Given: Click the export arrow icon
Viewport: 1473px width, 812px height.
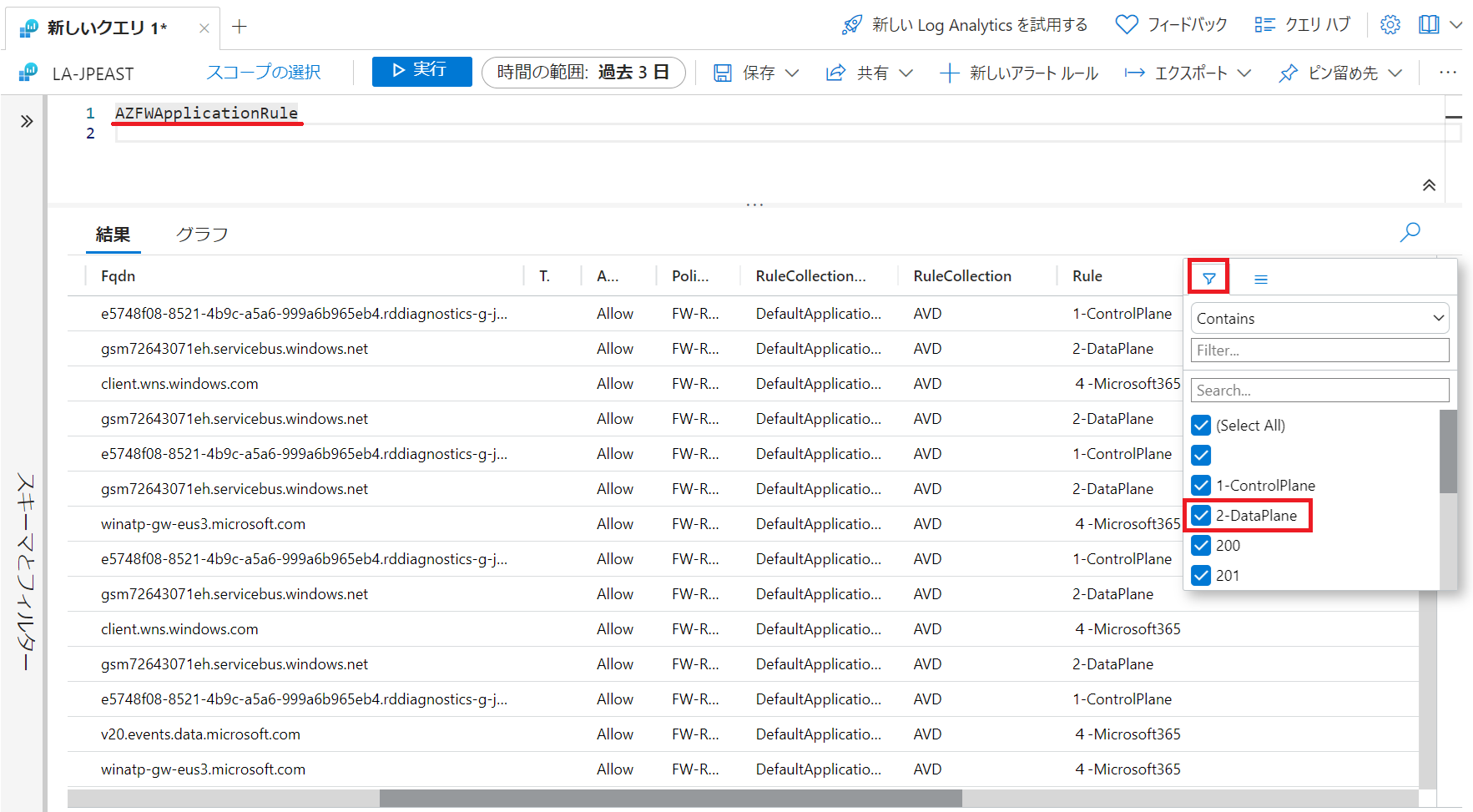Looking at the screenshot, I should coord(1134,73).
